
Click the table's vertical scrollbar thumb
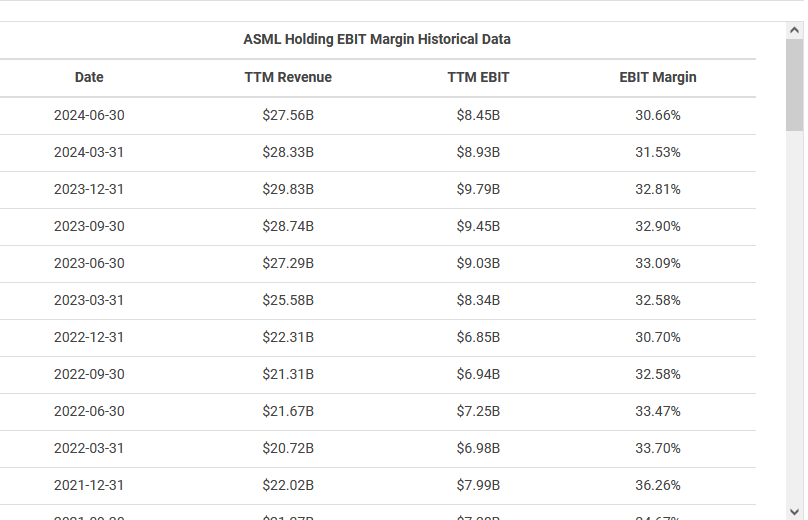pyautogui.click(x=794, y=85)
